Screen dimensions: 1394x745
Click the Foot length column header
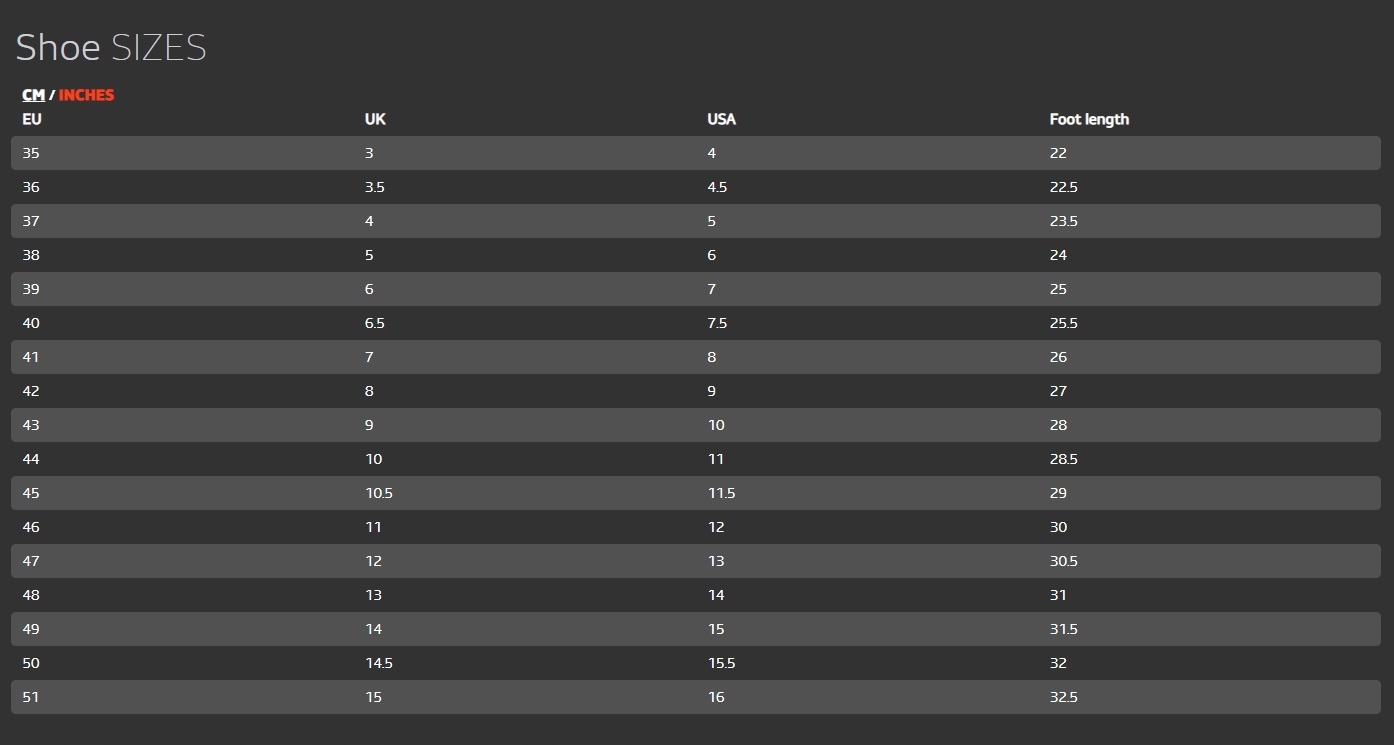1089,119
